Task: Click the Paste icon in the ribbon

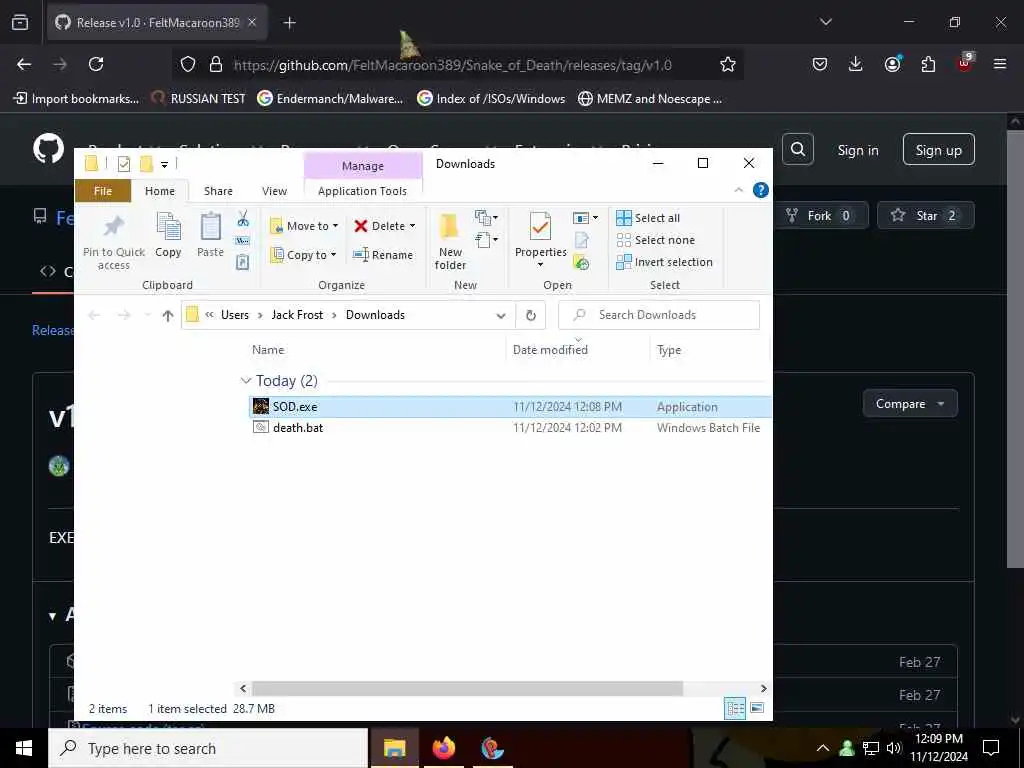Action: [x=210, y=227]
